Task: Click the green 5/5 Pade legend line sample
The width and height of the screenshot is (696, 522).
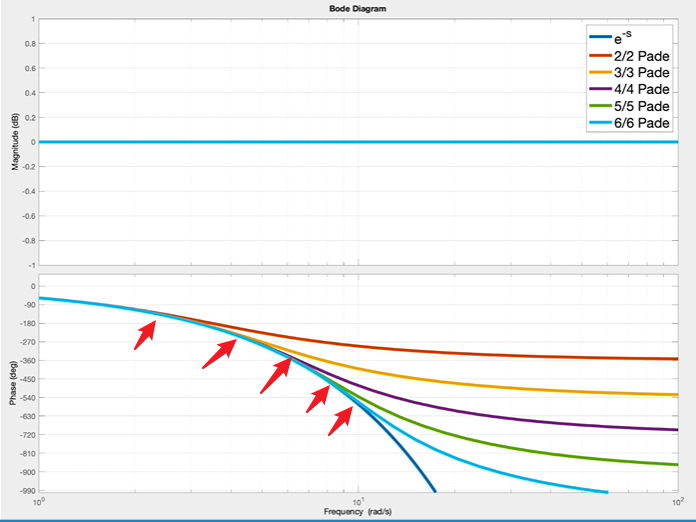Action: pos(600,106)
